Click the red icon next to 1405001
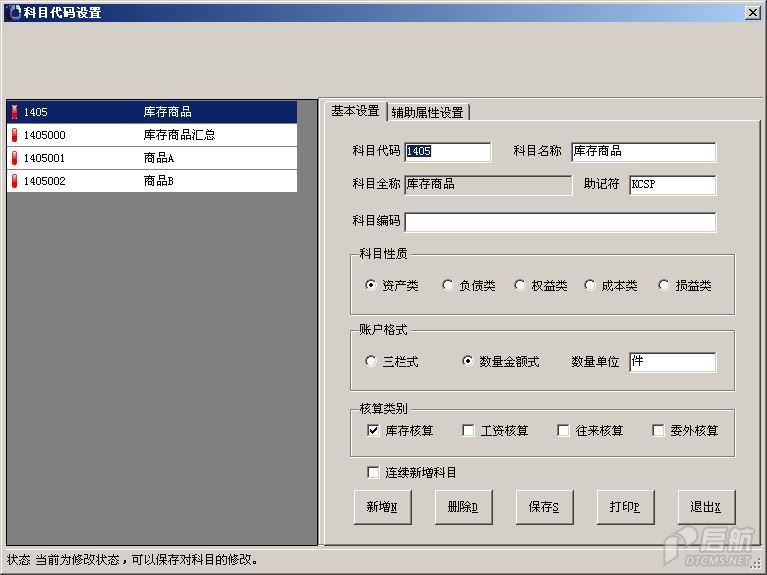 (14, 158)
